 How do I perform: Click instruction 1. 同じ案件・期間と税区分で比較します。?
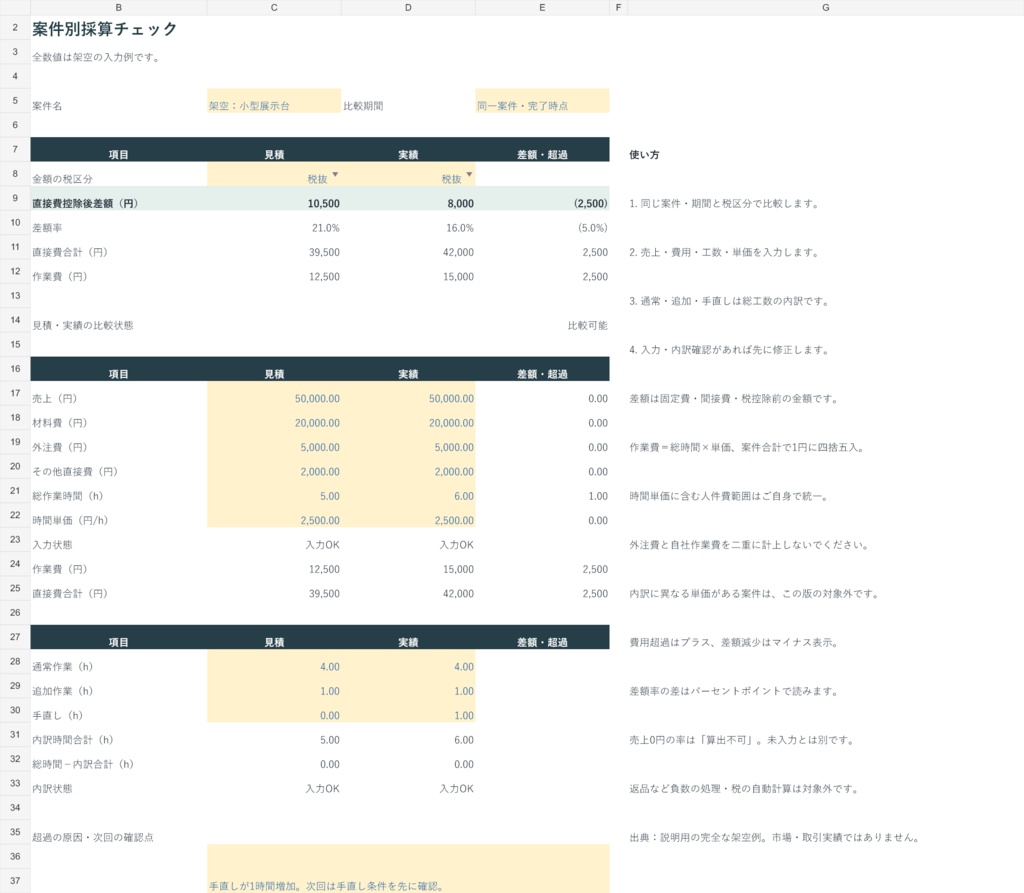click(x=724, y=204)
